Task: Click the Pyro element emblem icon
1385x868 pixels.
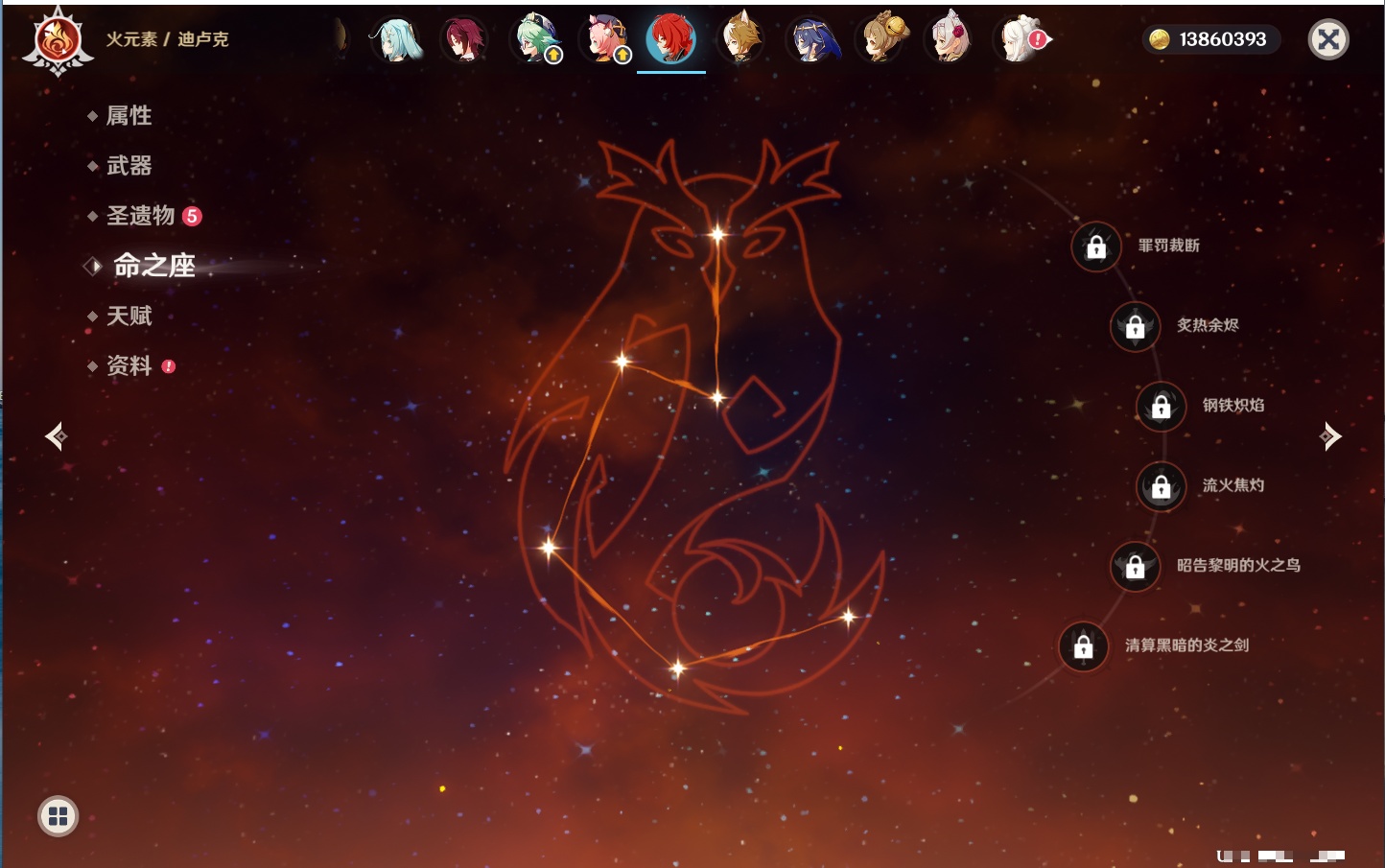Action: tap(58, 41)
